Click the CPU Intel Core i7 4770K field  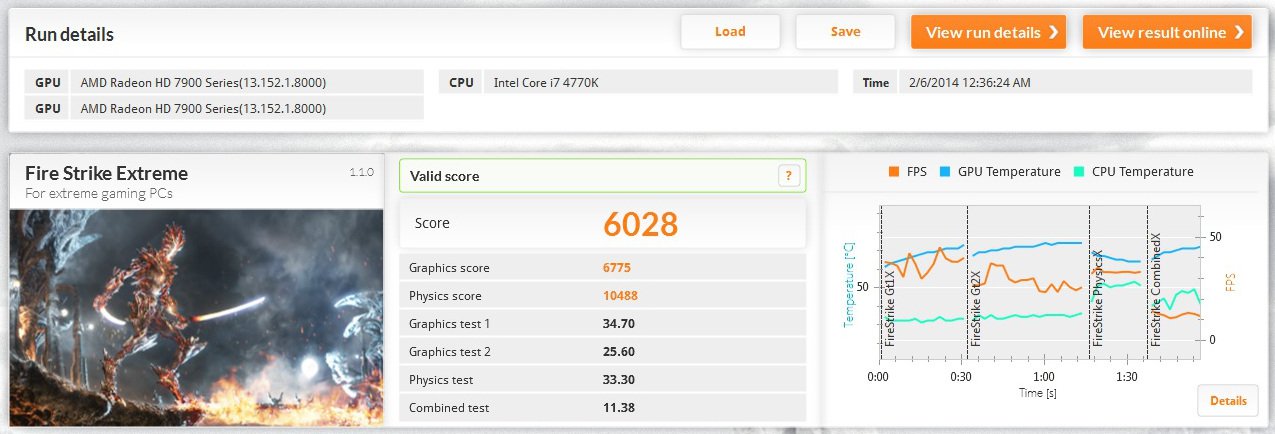coord(660,82)
